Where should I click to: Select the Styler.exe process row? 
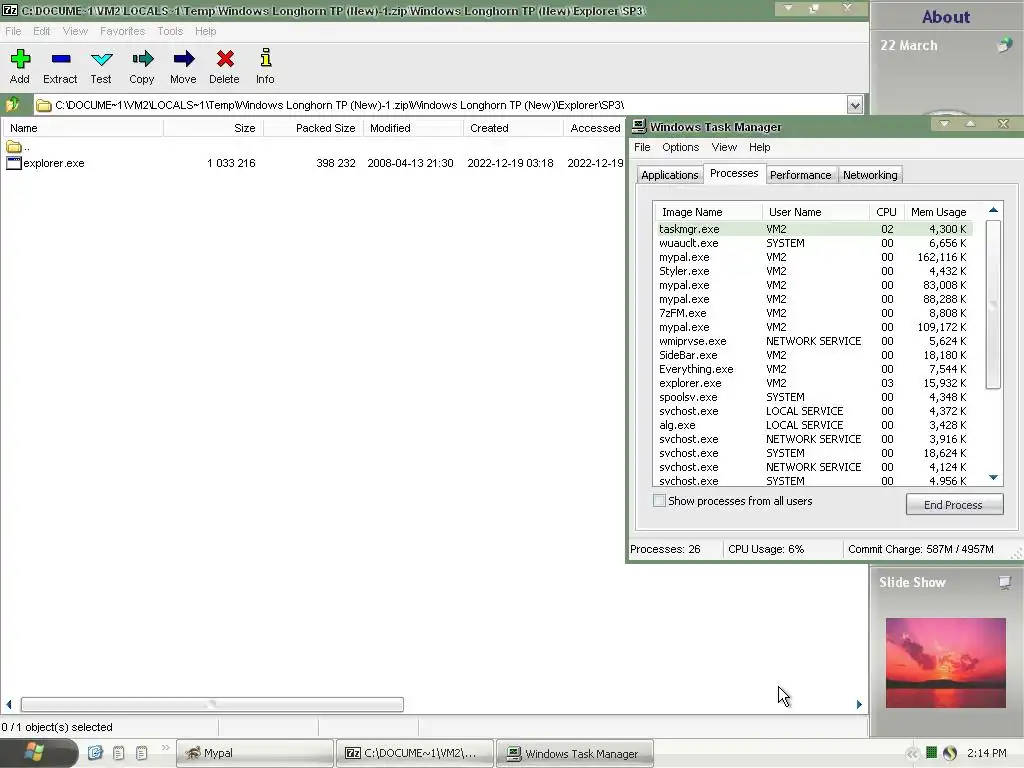coord(813,271)
